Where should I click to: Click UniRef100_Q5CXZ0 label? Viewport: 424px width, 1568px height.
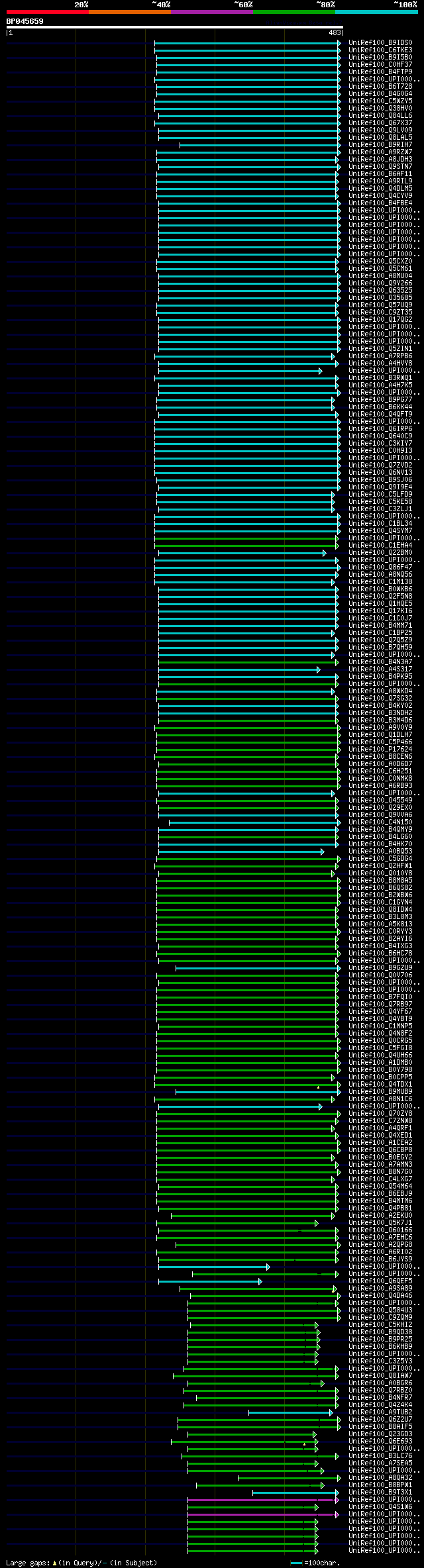[380, 261]
